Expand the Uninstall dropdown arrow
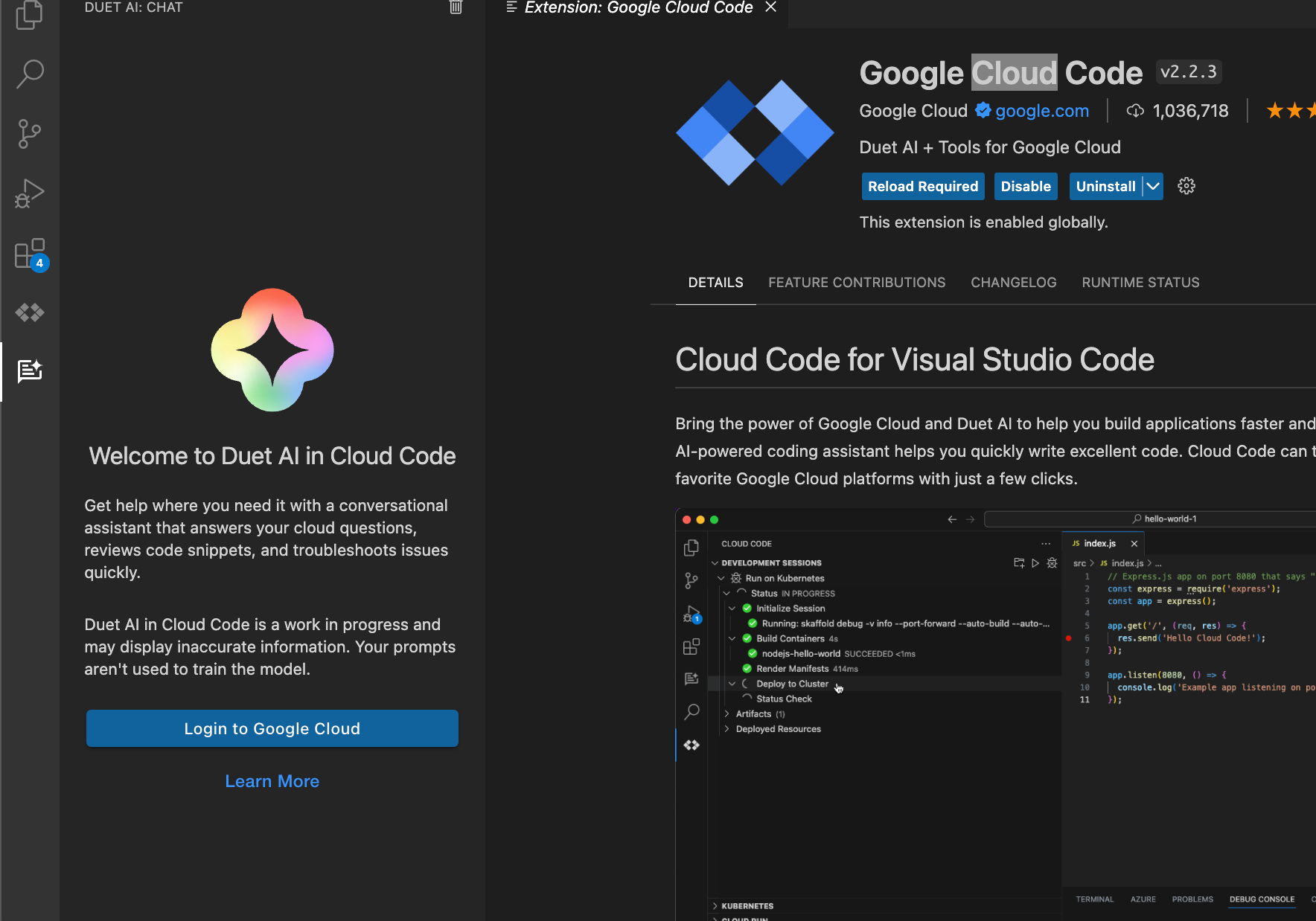Screen dimensions: 1316x921 1153,186
